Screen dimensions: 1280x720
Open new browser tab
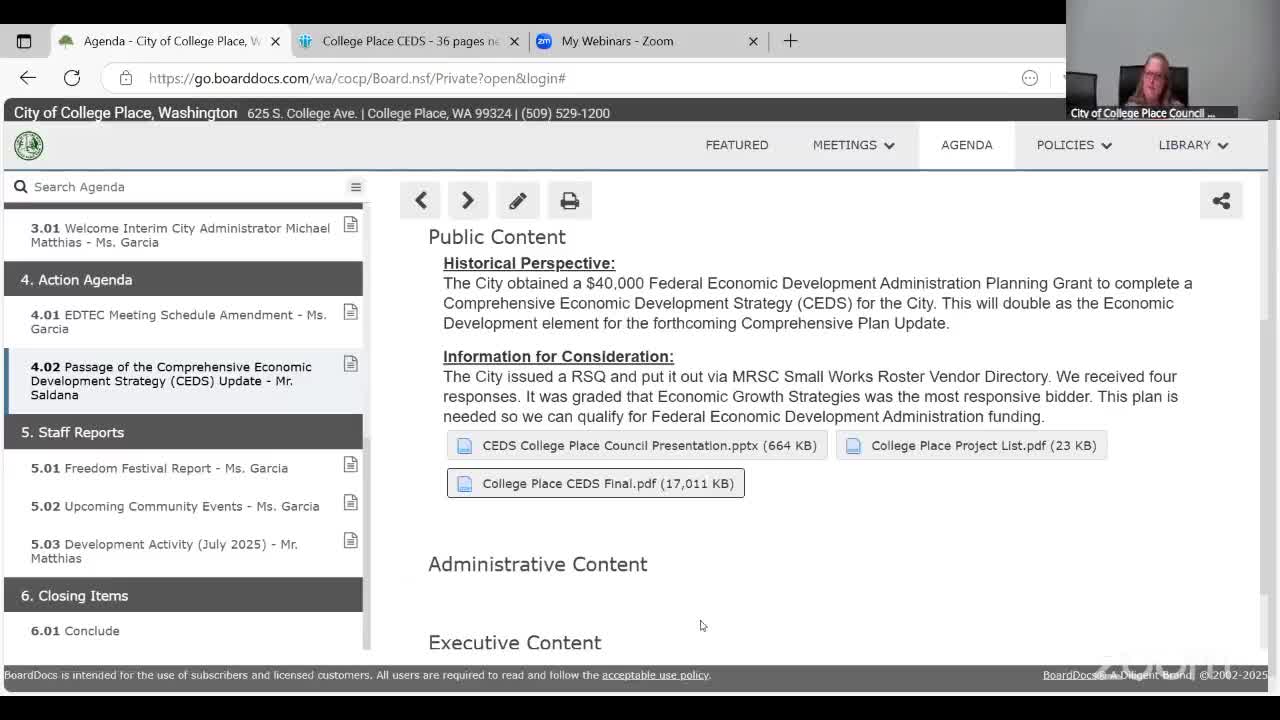tap(790, 41)
